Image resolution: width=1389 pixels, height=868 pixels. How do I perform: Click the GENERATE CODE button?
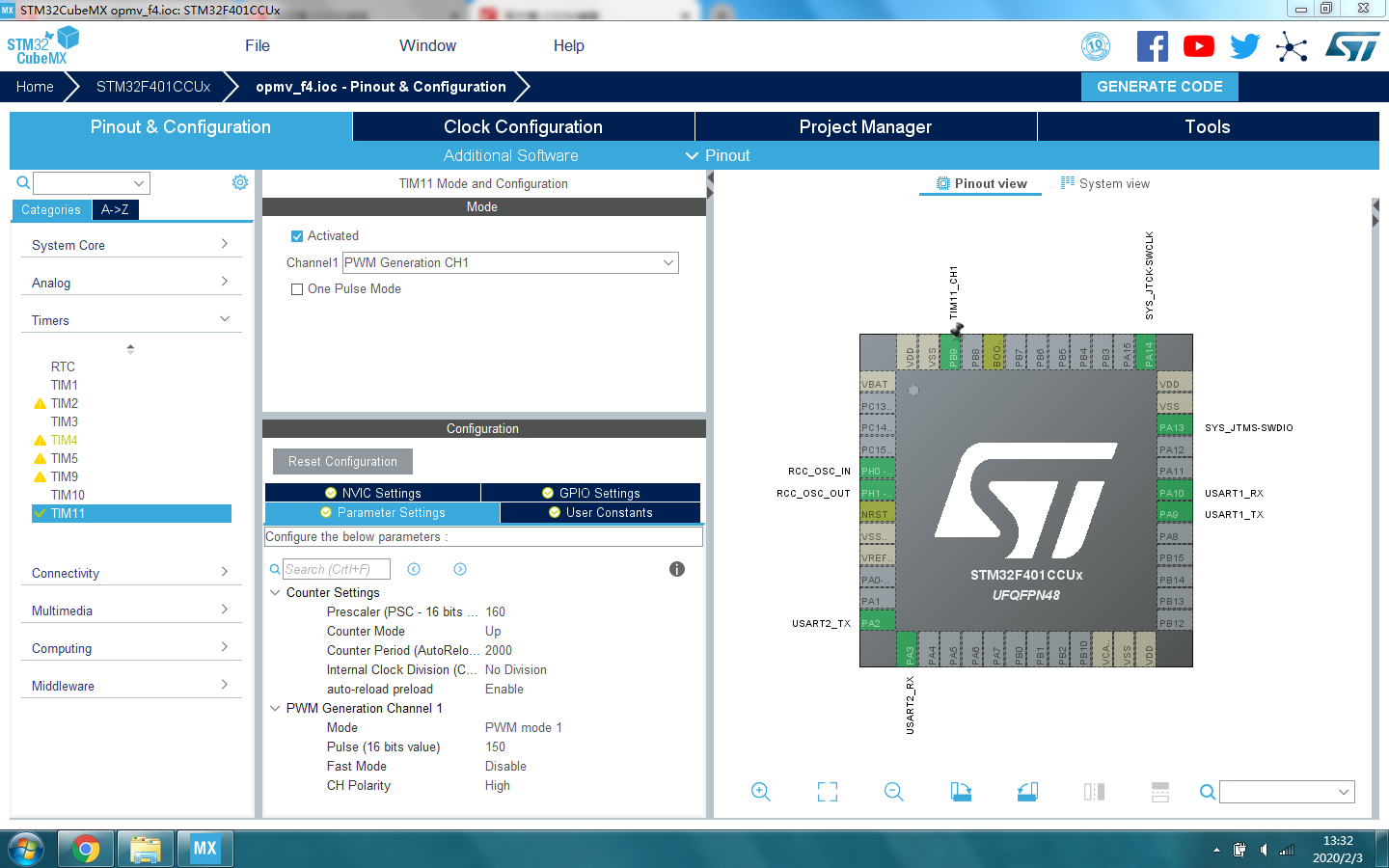click(x=1159, y=87)
